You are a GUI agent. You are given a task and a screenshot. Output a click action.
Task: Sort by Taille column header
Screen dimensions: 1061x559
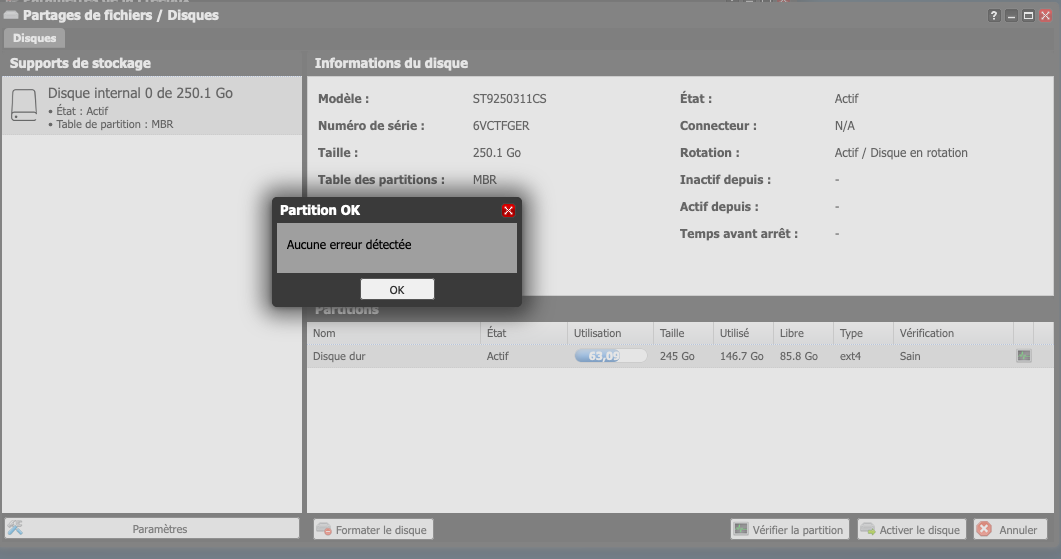tap(683, 333)
